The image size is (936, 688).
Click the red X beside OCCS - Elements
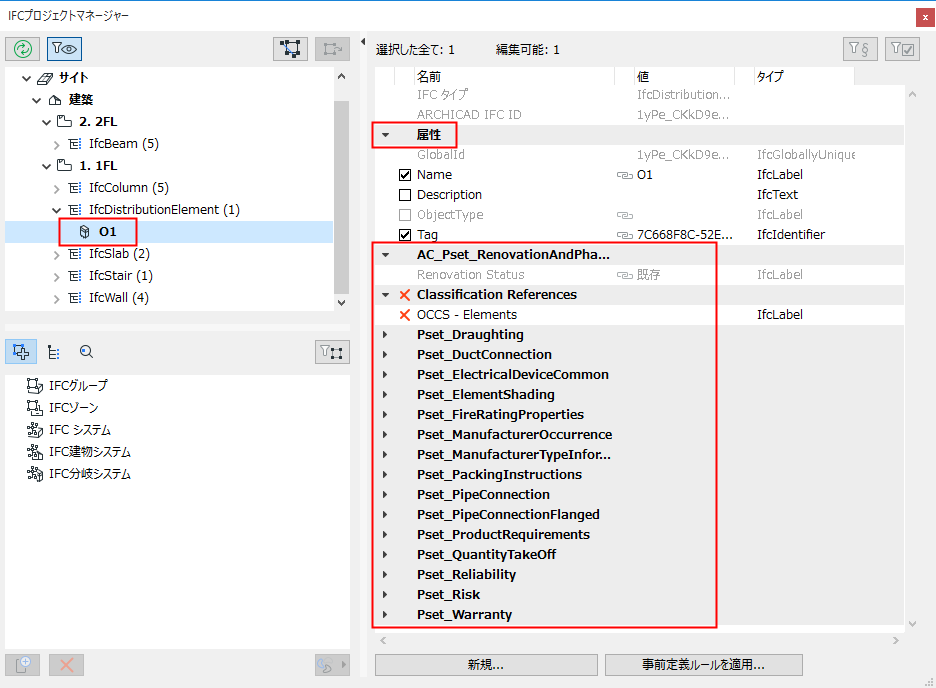click(405, 315)
